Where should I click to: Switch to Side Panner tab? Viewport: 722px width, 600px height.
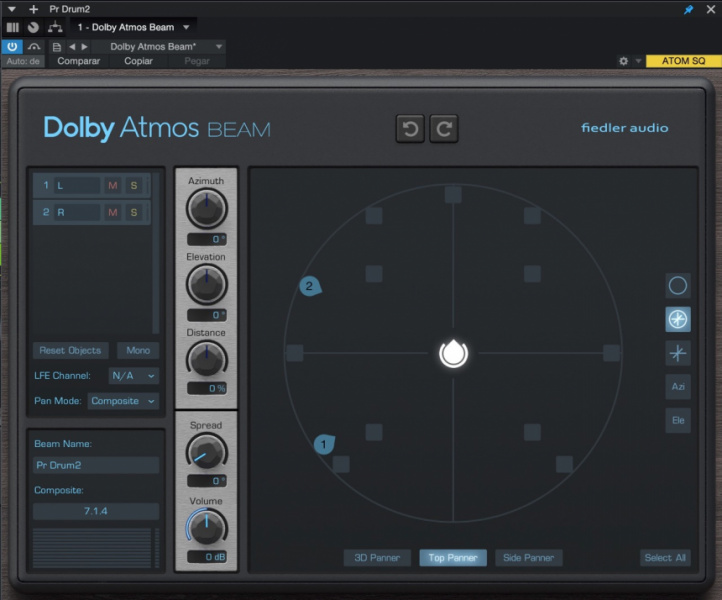click(529, 558)
